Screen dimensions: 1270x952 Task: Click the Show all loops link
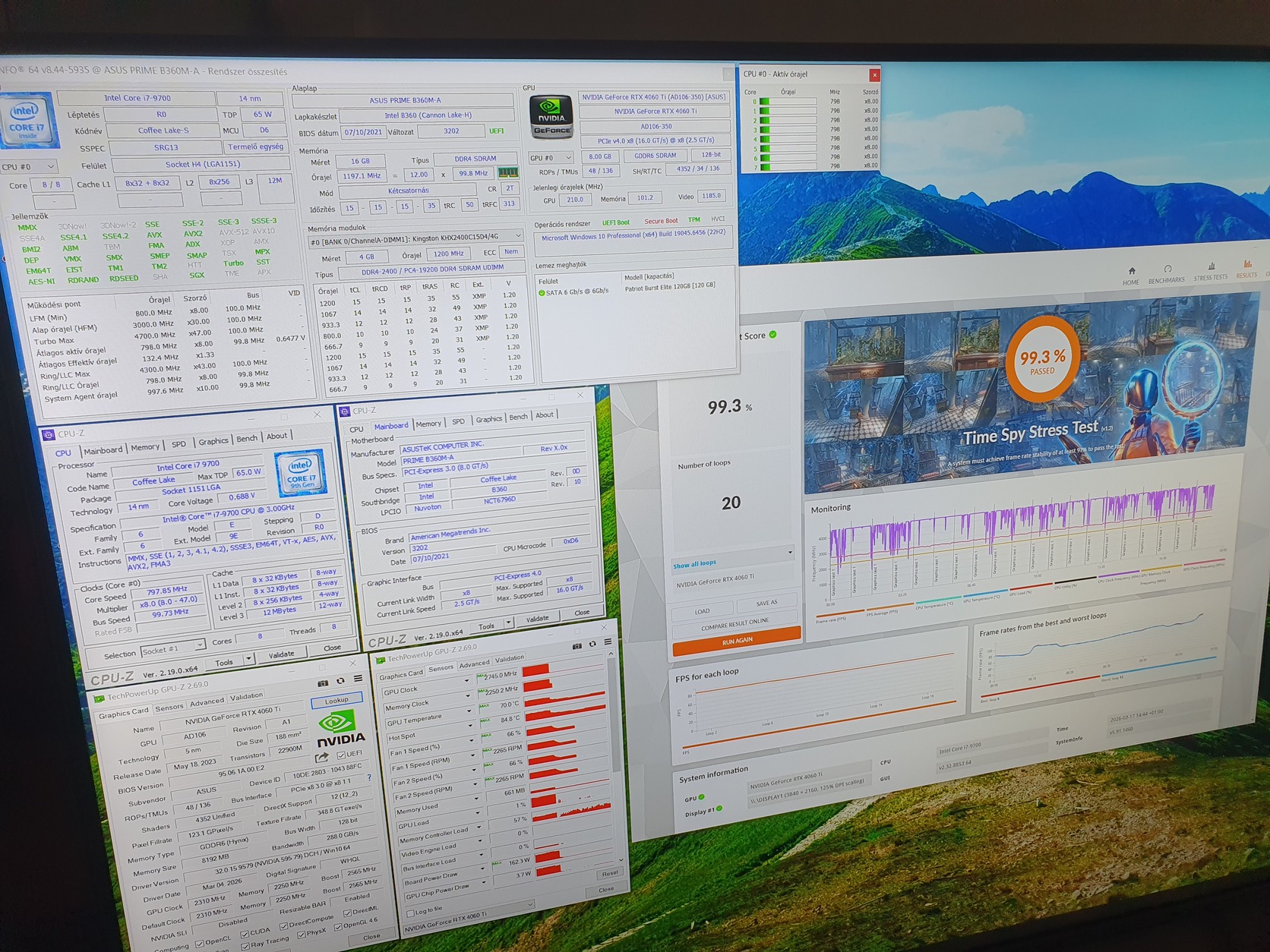694,564
